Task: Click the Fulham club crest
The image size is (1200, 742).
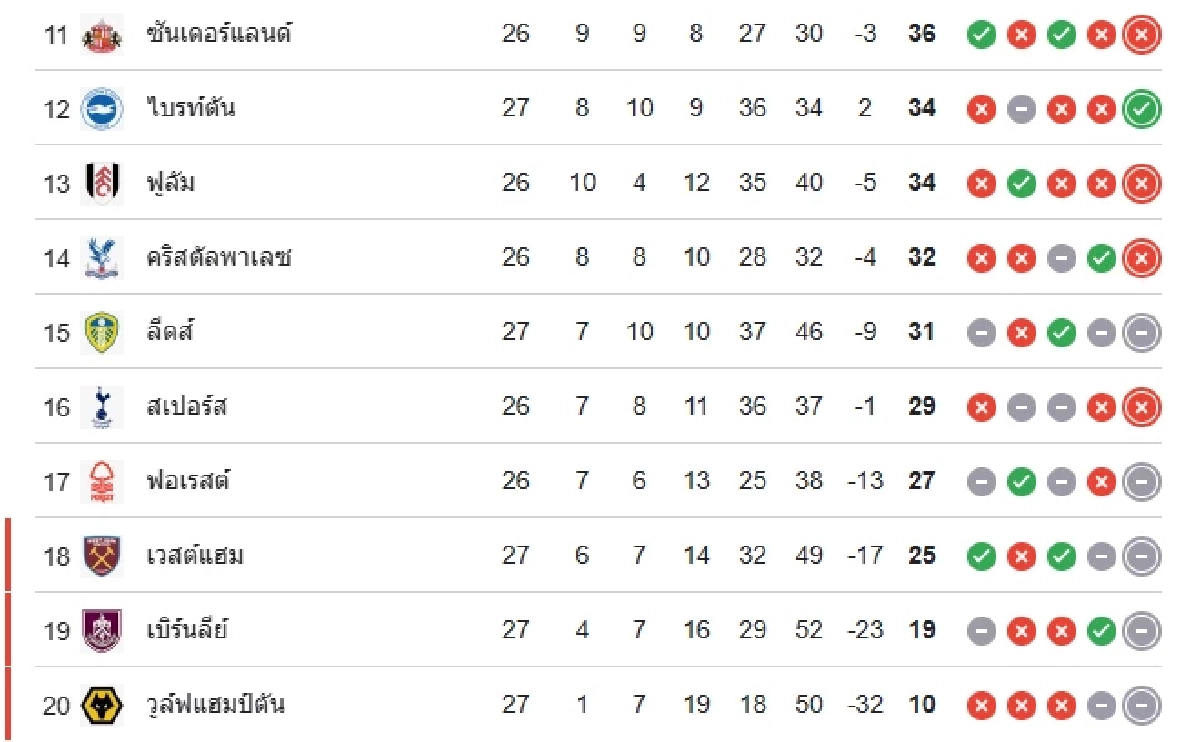Action: [x=102, y=183]
